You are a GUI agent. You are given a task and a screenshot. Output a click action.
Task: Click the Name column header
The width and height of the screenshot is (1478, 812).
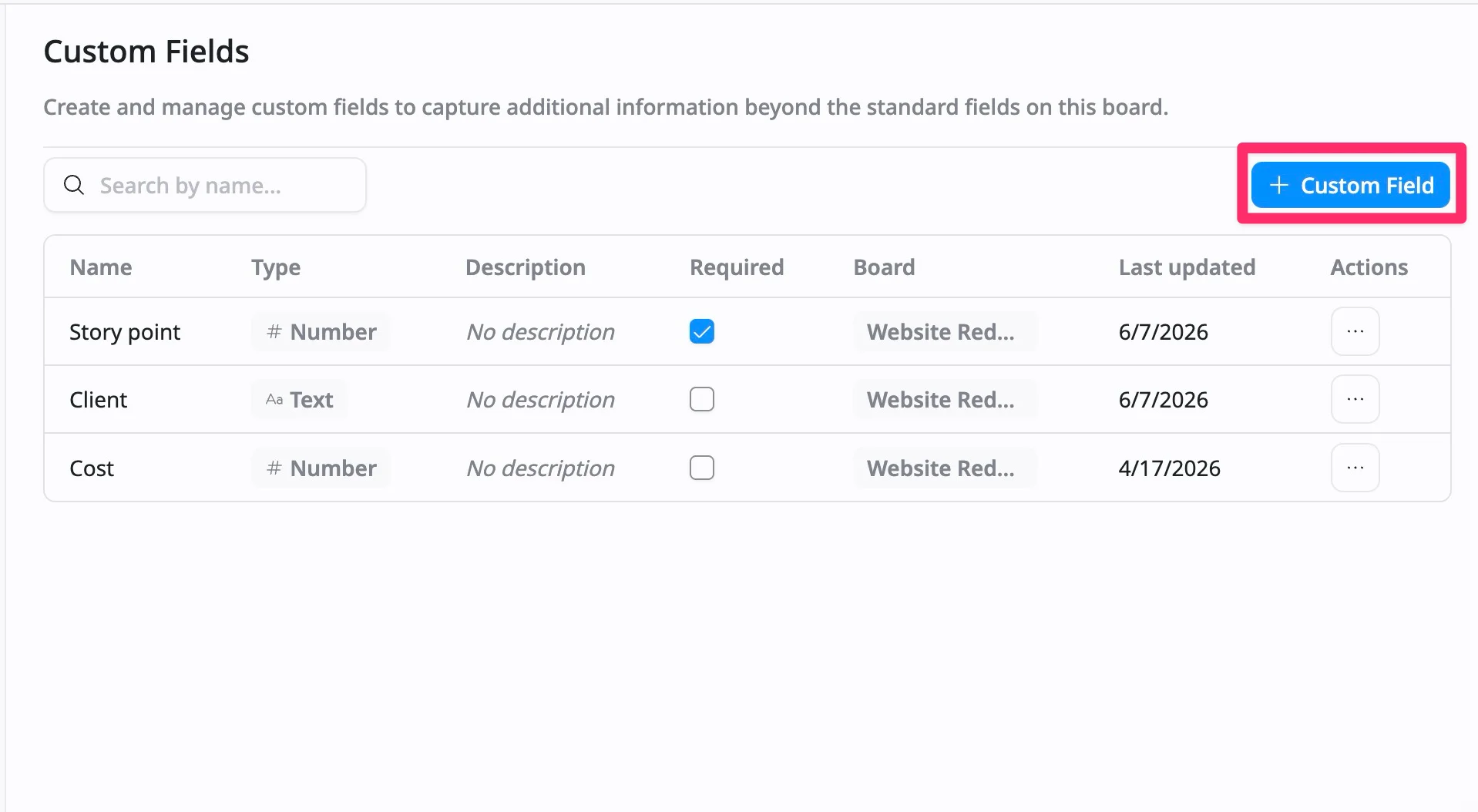101,267
